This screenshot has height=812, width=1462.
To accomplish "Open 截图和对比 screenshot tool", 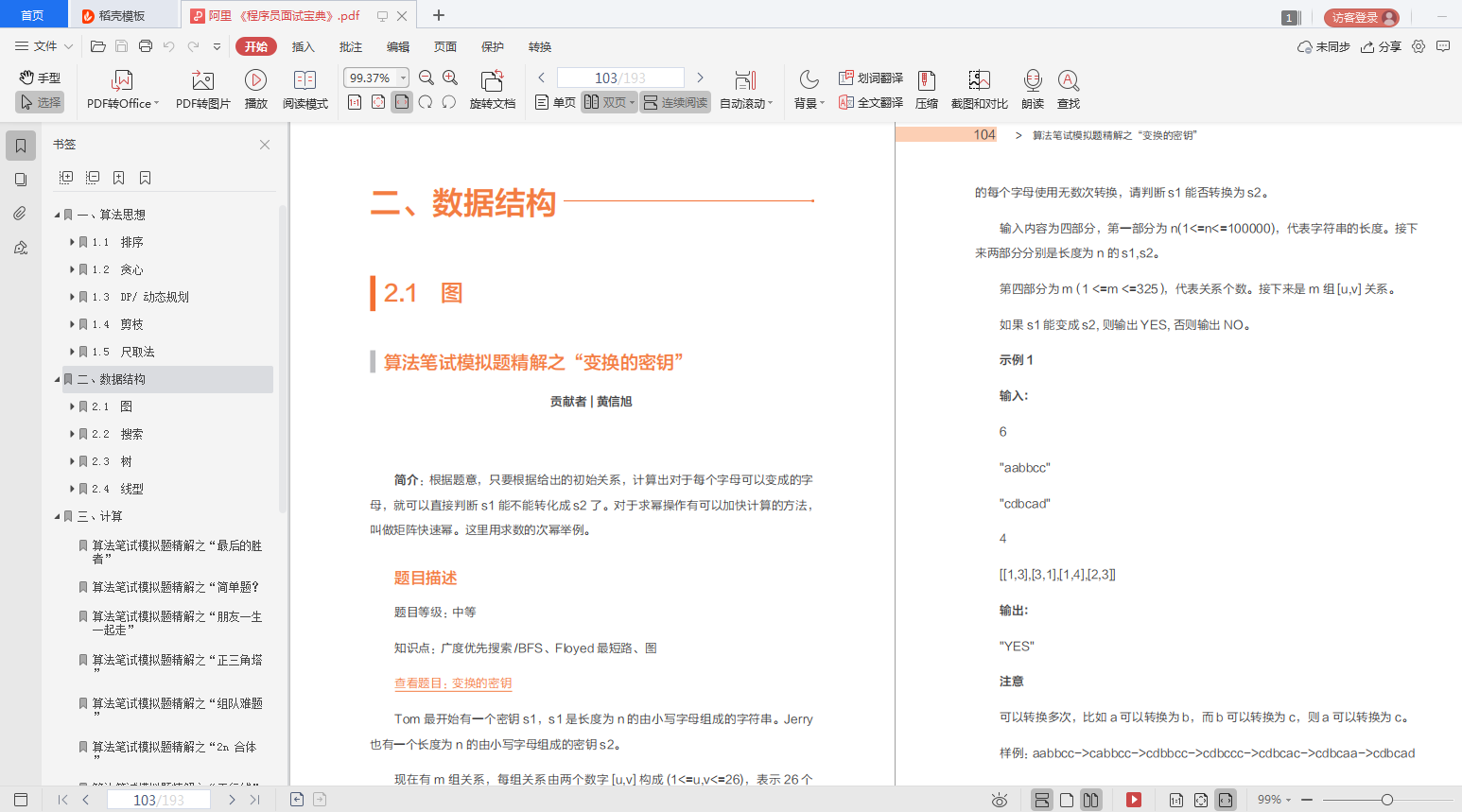I will click(x=979, y=91).
